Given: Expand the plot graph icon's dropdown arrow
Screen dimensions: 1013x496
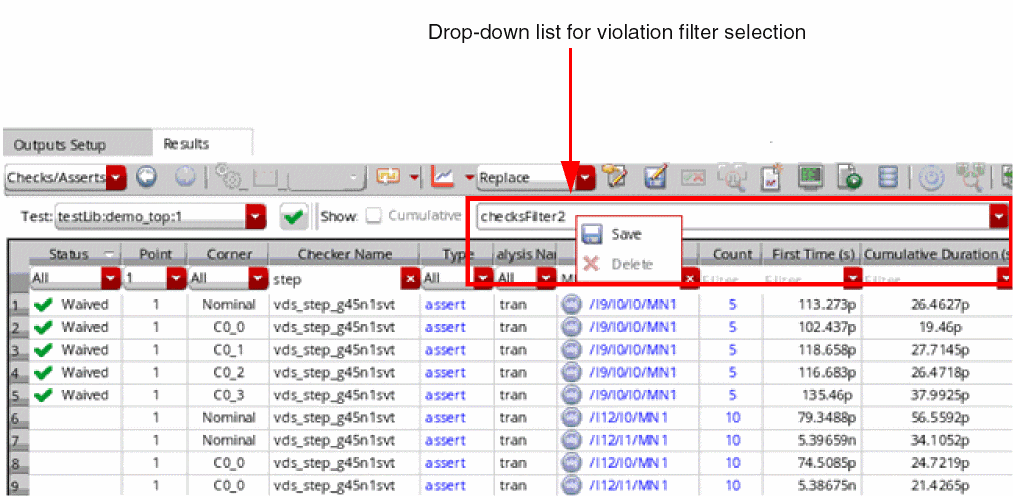Looking at the screenshot, I should pos(470,176).
